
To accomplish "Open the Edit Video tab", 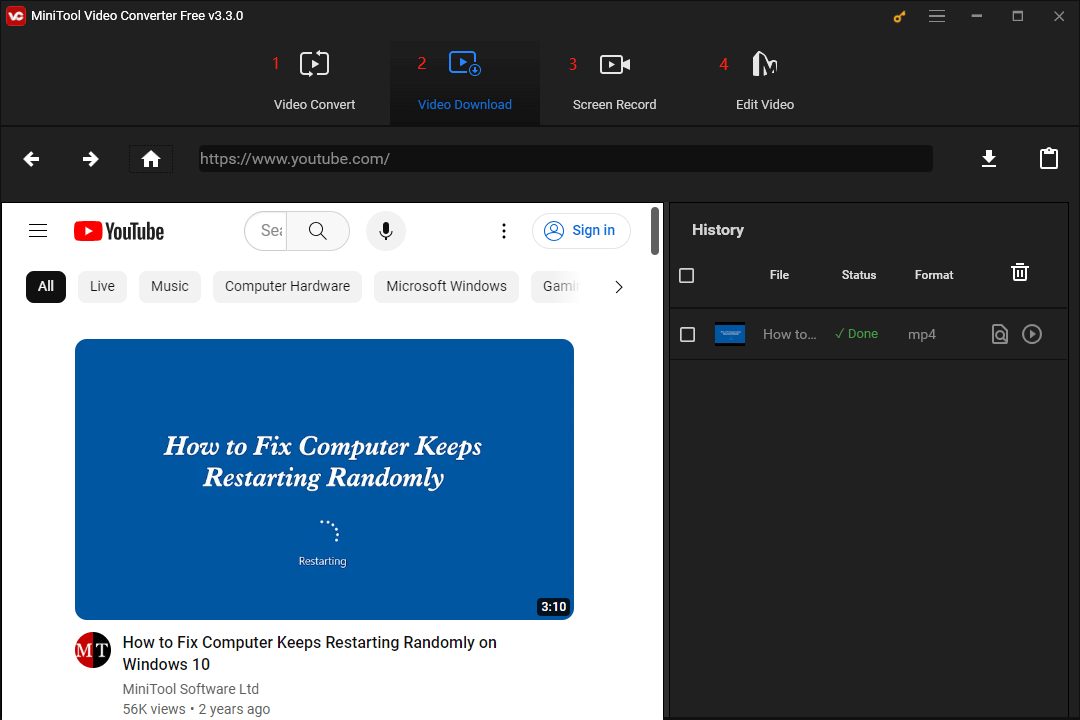I will 765,81.
